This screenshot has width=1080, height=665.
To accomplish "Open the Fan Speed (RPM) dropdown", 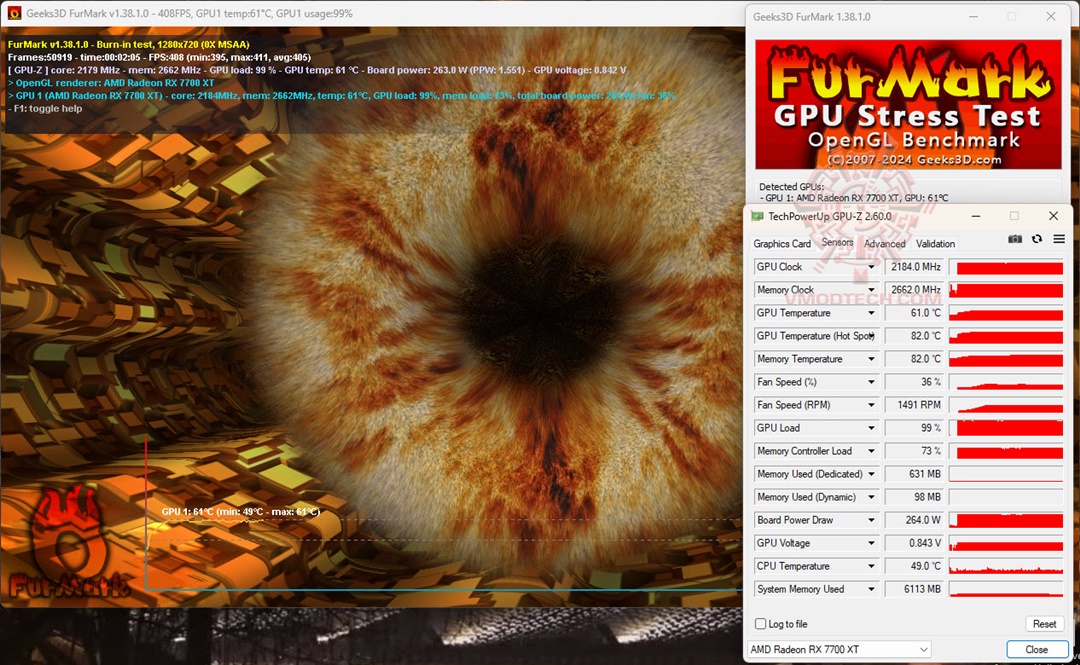I will [x=871, y=405].
